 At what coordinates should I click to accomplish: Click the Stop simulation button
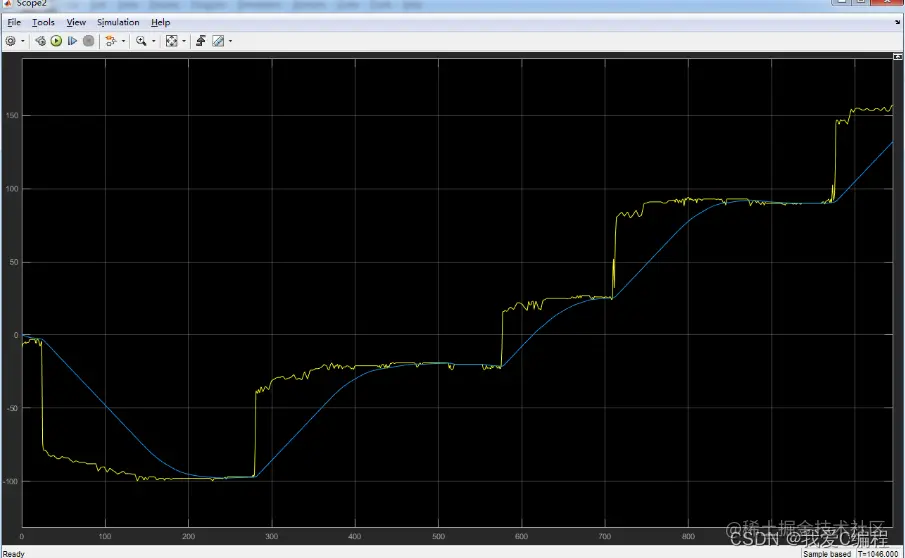88,41
